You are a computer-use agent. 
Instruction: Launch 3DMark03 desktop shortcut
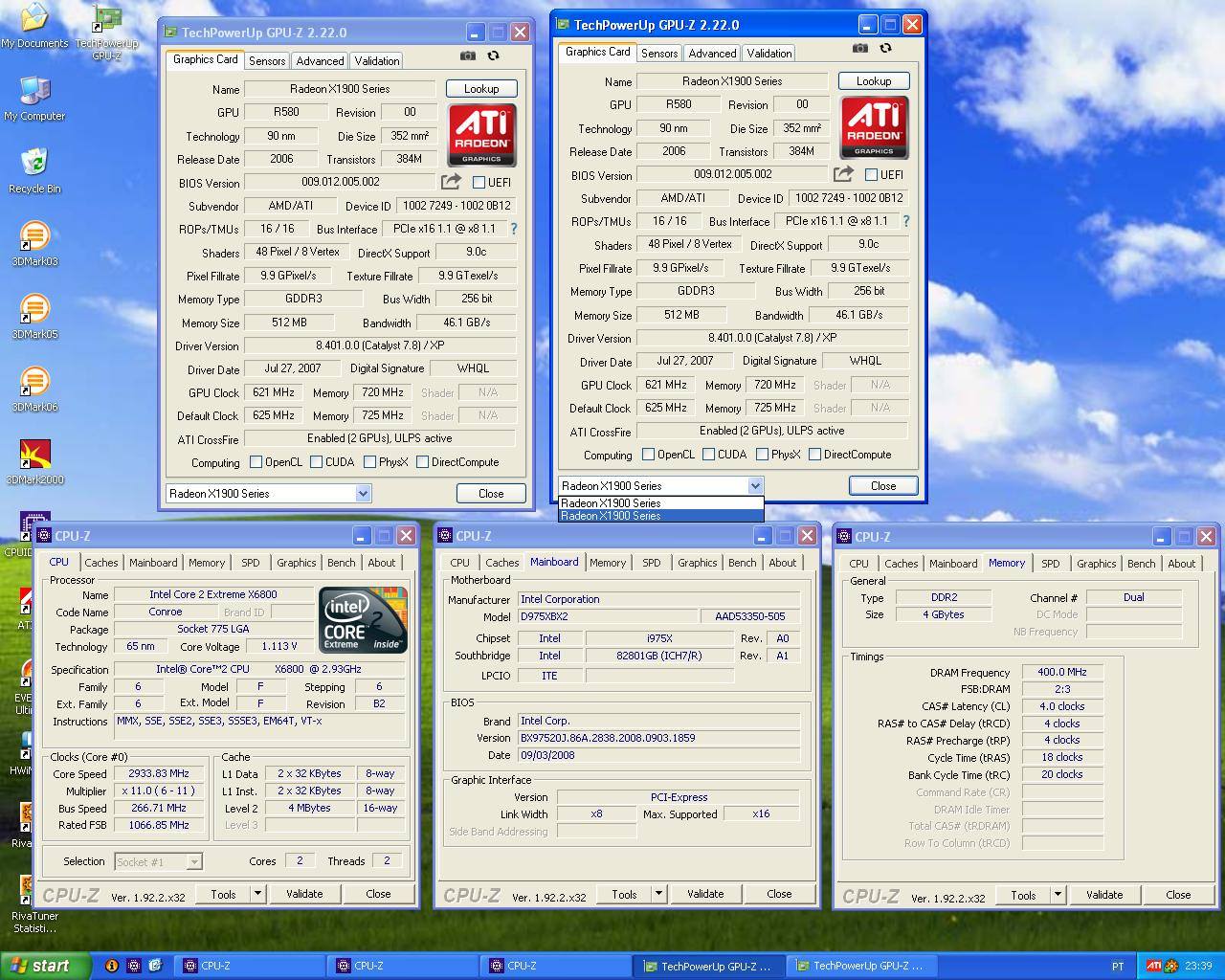(34, 244)
